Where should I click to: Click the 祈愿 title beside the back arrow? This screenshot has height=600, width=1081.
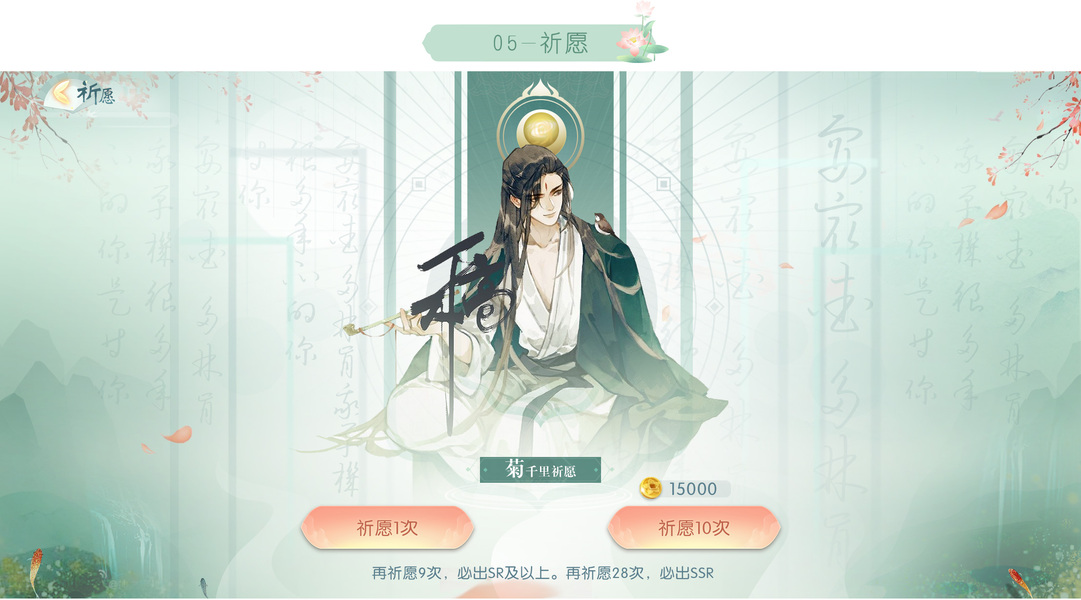click(95, 93)
